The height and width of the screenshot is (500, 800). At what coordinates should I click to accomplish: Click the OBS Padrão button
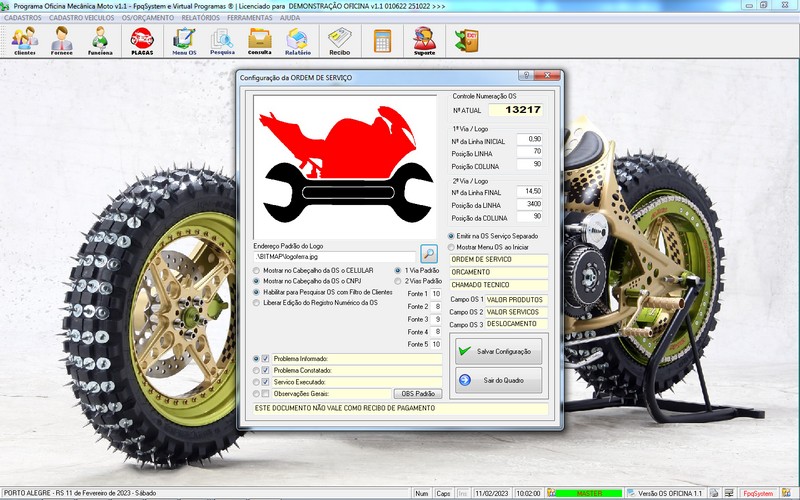coord(418,394)
